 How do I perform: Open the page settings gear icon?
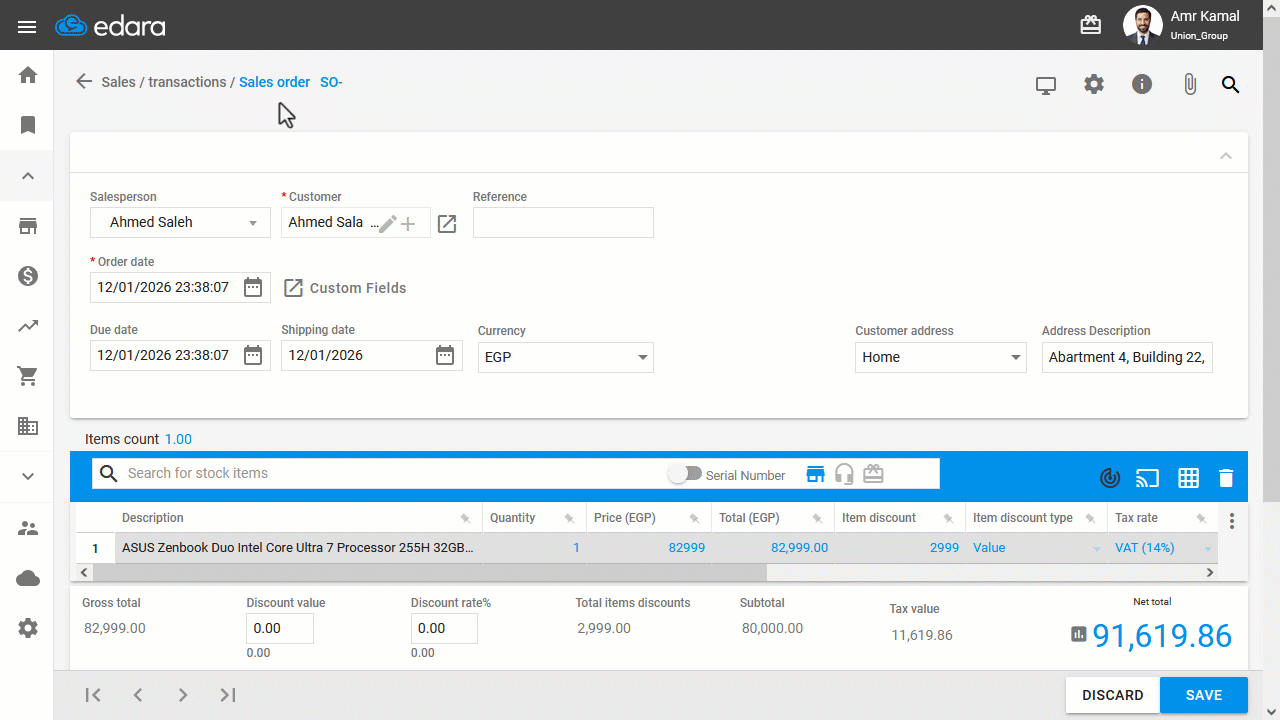1094,84
